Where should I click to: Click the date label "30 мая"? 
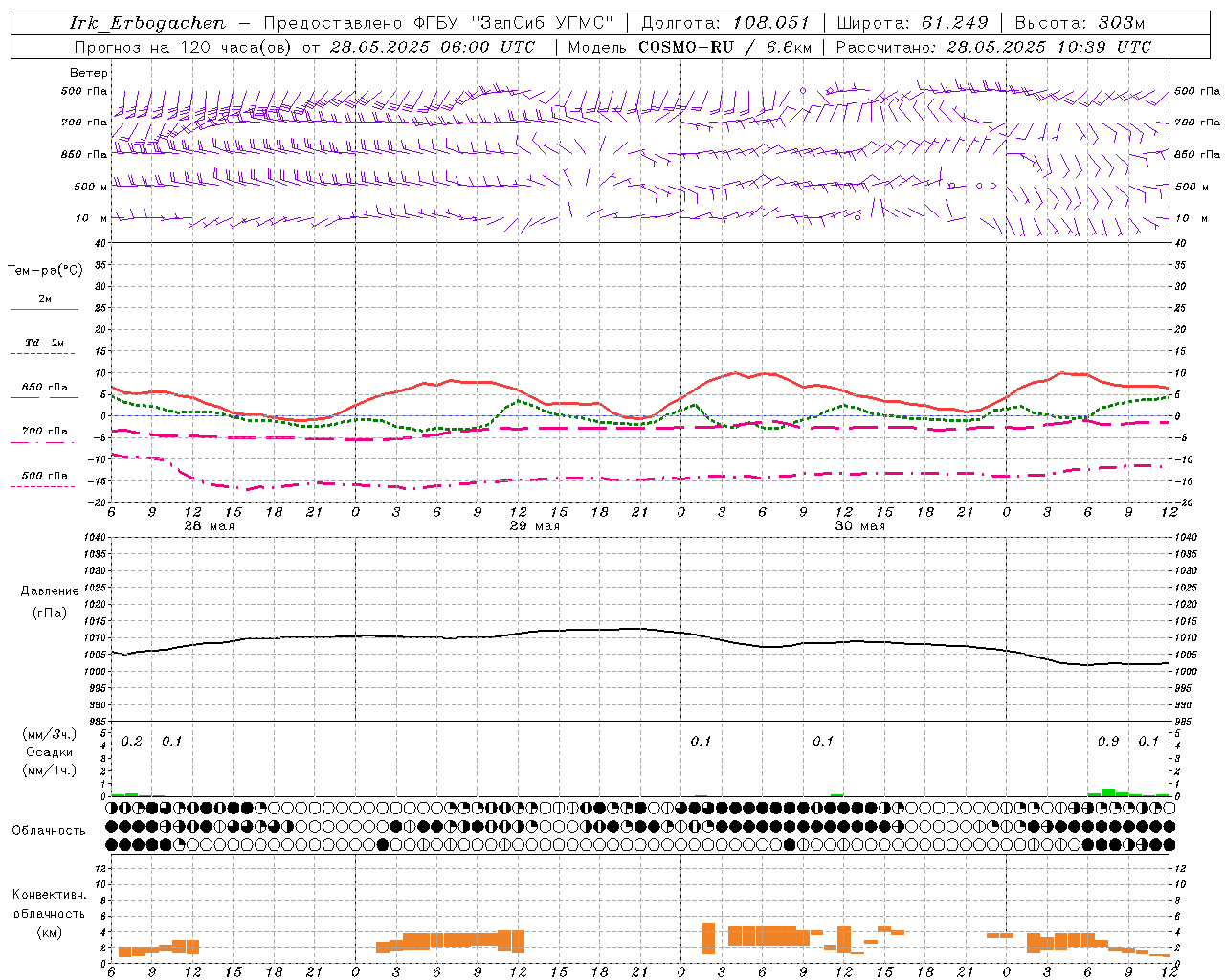pyautogui.click(x=860, y=526)
